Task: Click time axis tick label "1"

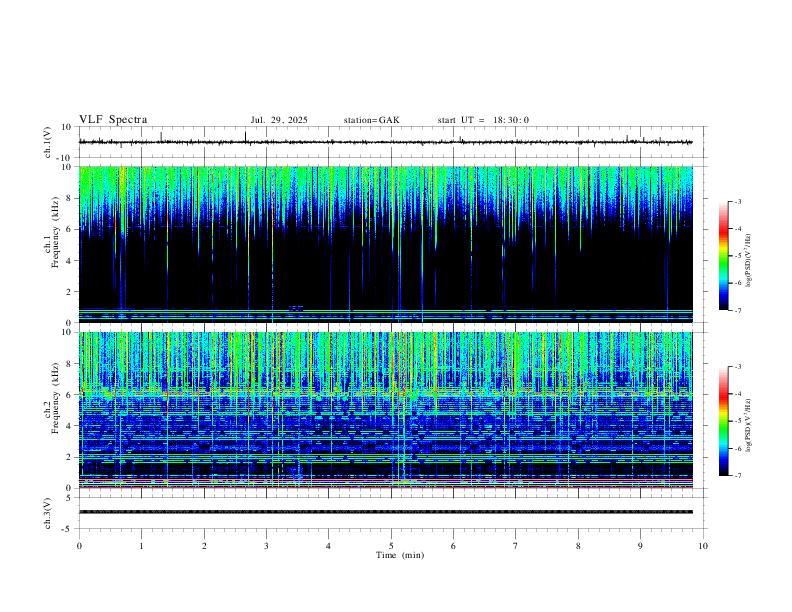Action: (141, 546)
